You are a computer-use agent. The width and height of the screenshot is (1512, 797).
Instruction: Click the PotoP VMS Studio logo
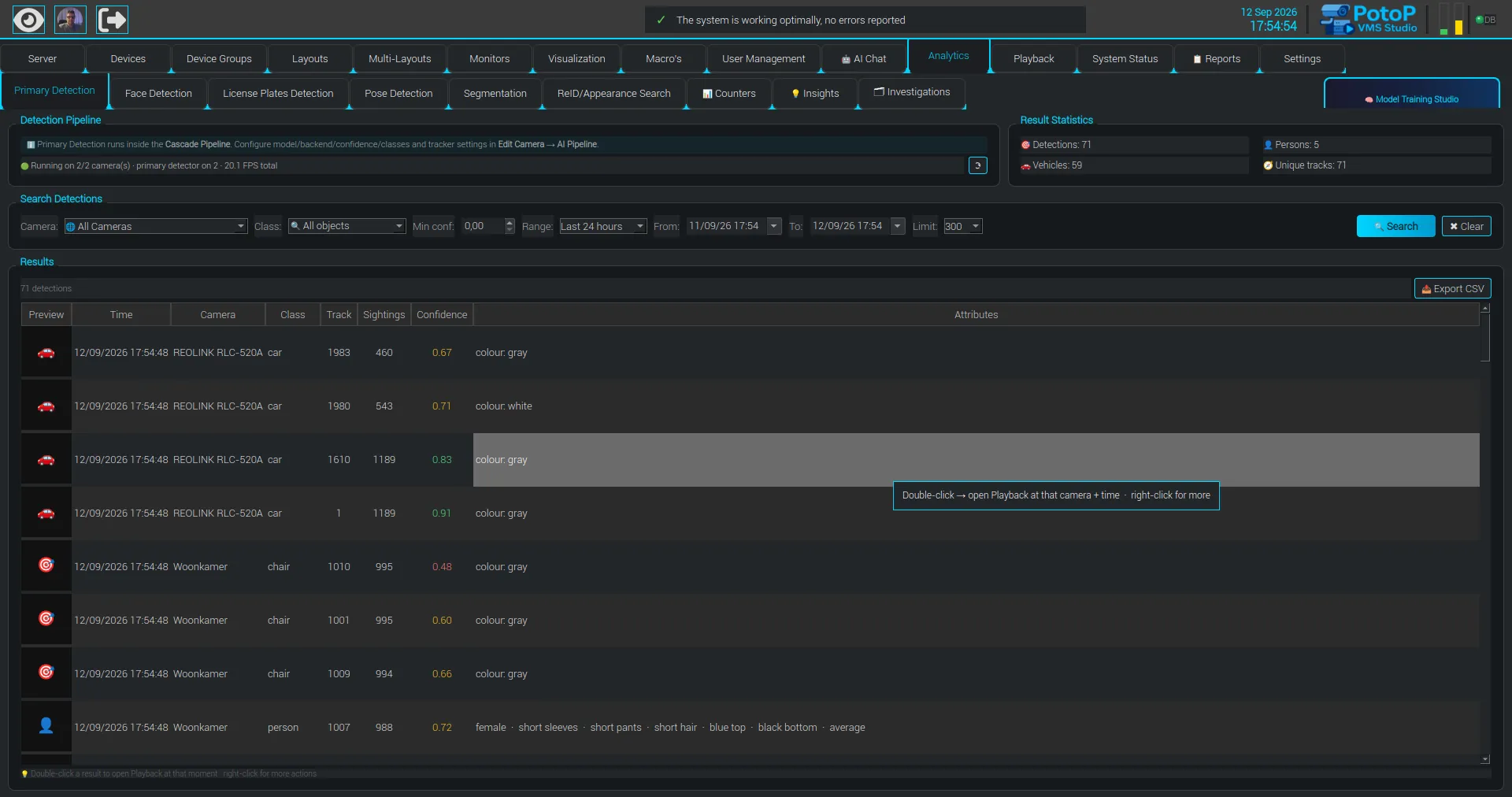tap(1369, 20)
